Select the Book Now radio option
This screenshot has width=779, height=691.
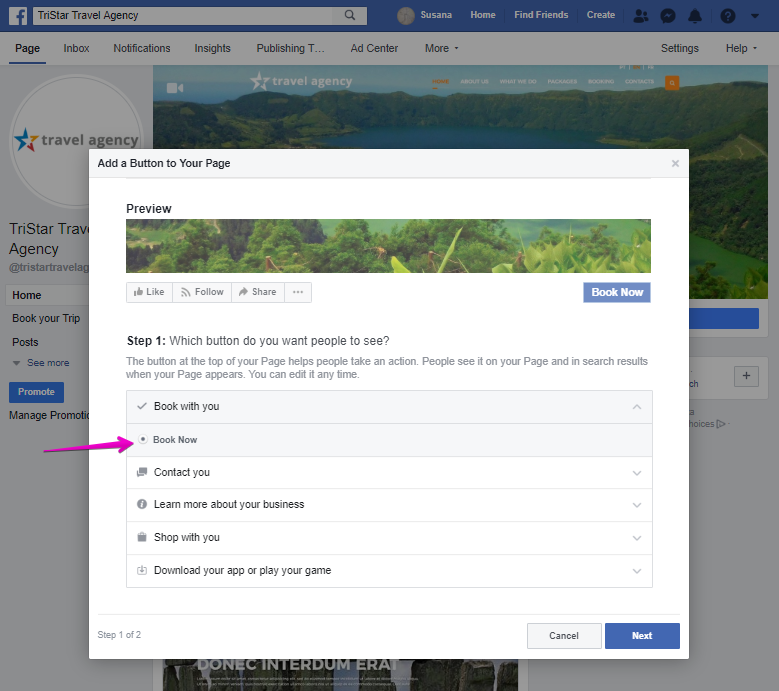coord(143,440)
